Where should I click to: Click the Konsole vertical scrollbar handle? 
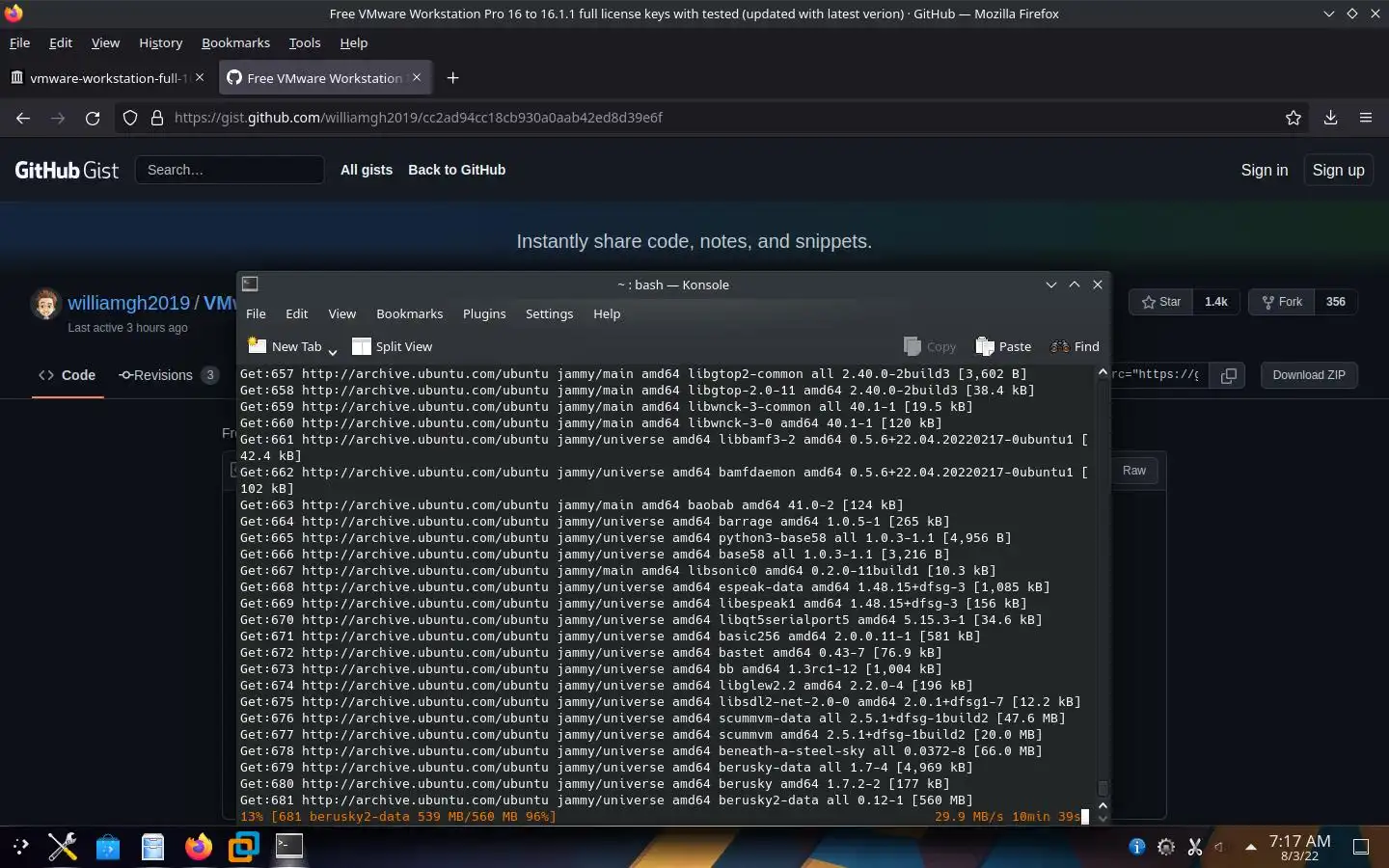pyautogui.click(x=1103, y=789)
